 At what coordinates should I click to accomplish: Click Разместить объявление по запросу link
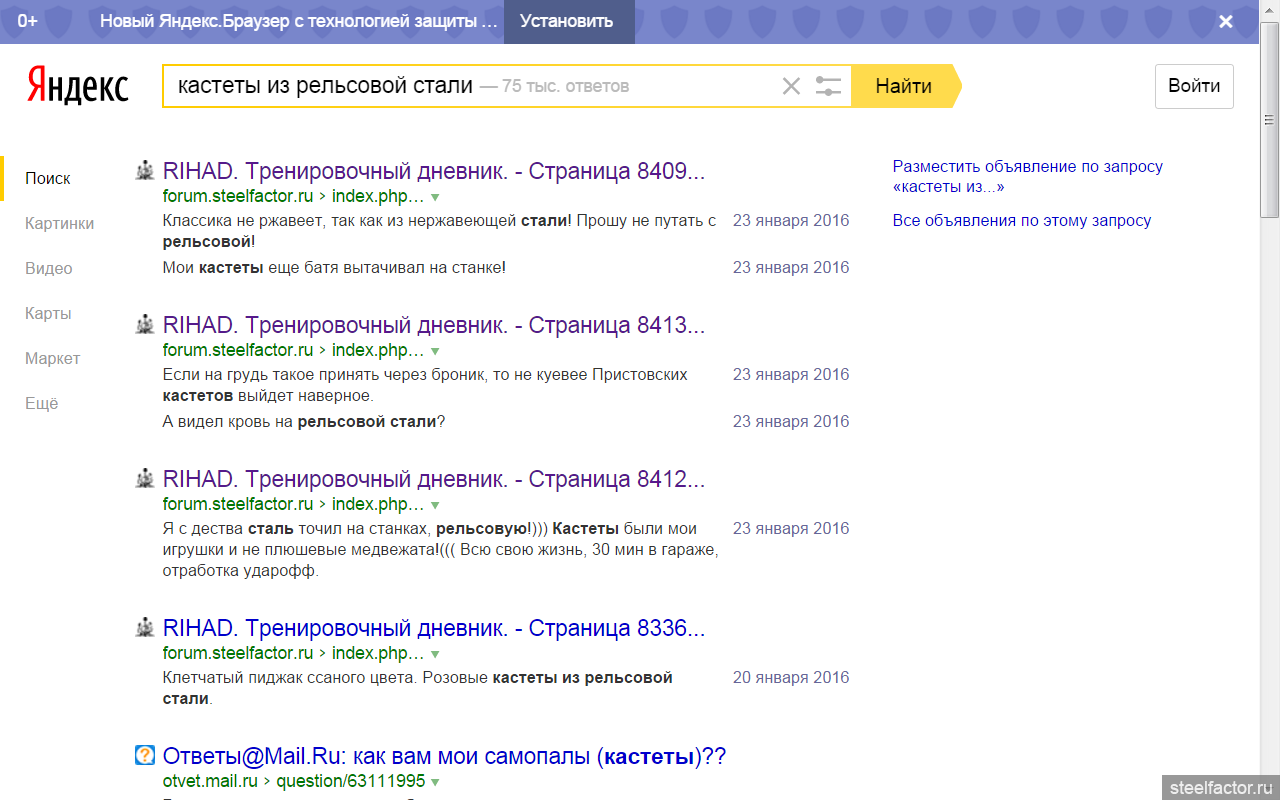coord(1028,177)
